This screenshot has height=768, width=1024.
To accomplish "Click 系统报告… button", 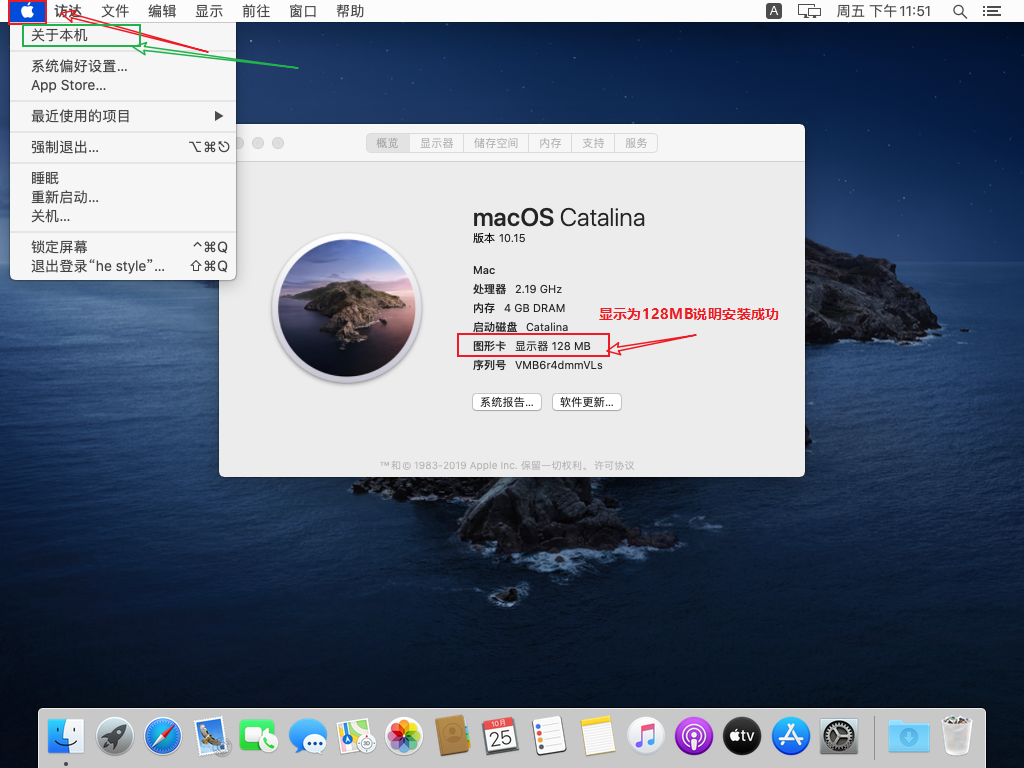I will point(507,402).
